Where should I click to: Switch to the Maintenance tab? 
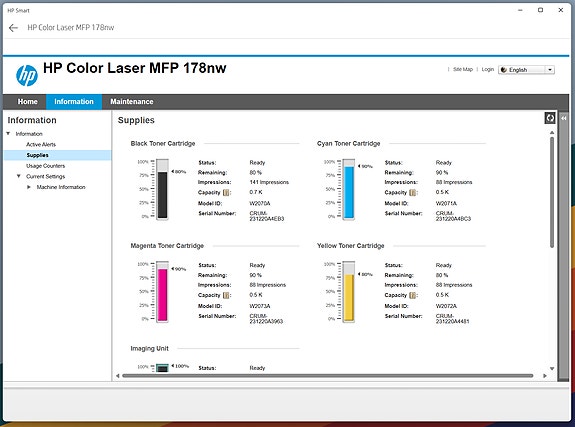click(x=132, y=102)
